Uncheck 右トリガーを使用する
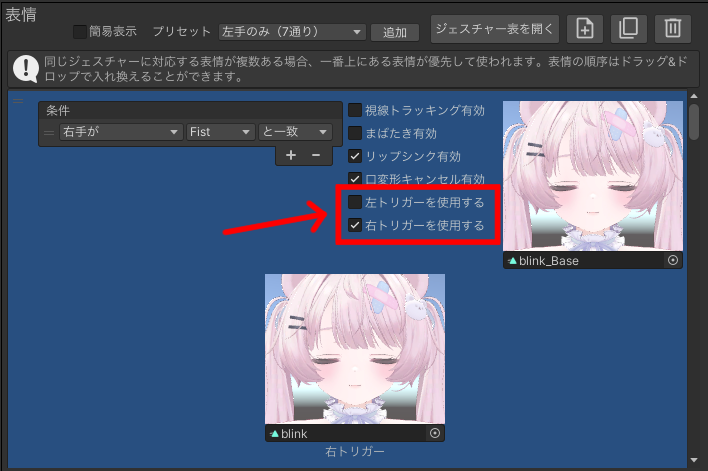Viewport: 708px width, 471px height. tap(355, 226)
